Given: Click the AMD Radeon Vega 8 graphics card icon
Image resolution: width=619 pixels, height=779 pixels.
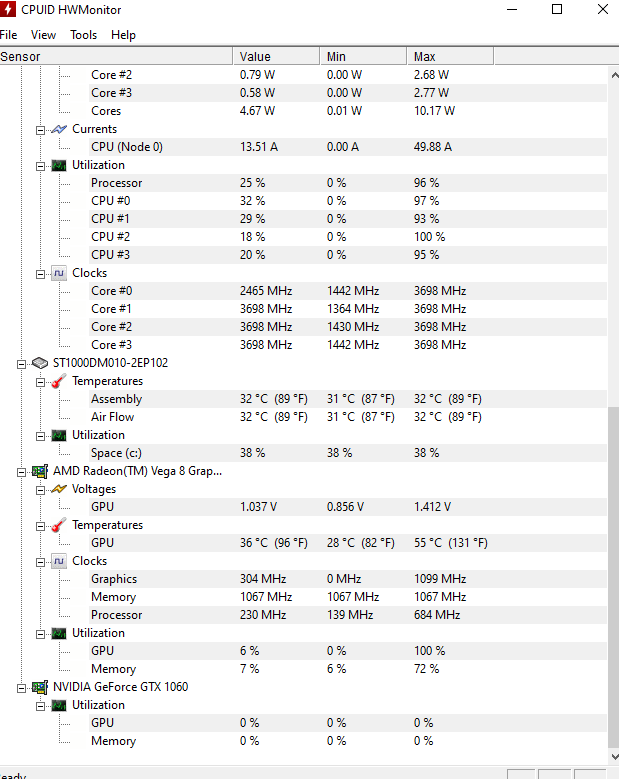Looking at the screenshot, I should click(x=40, y=471).
